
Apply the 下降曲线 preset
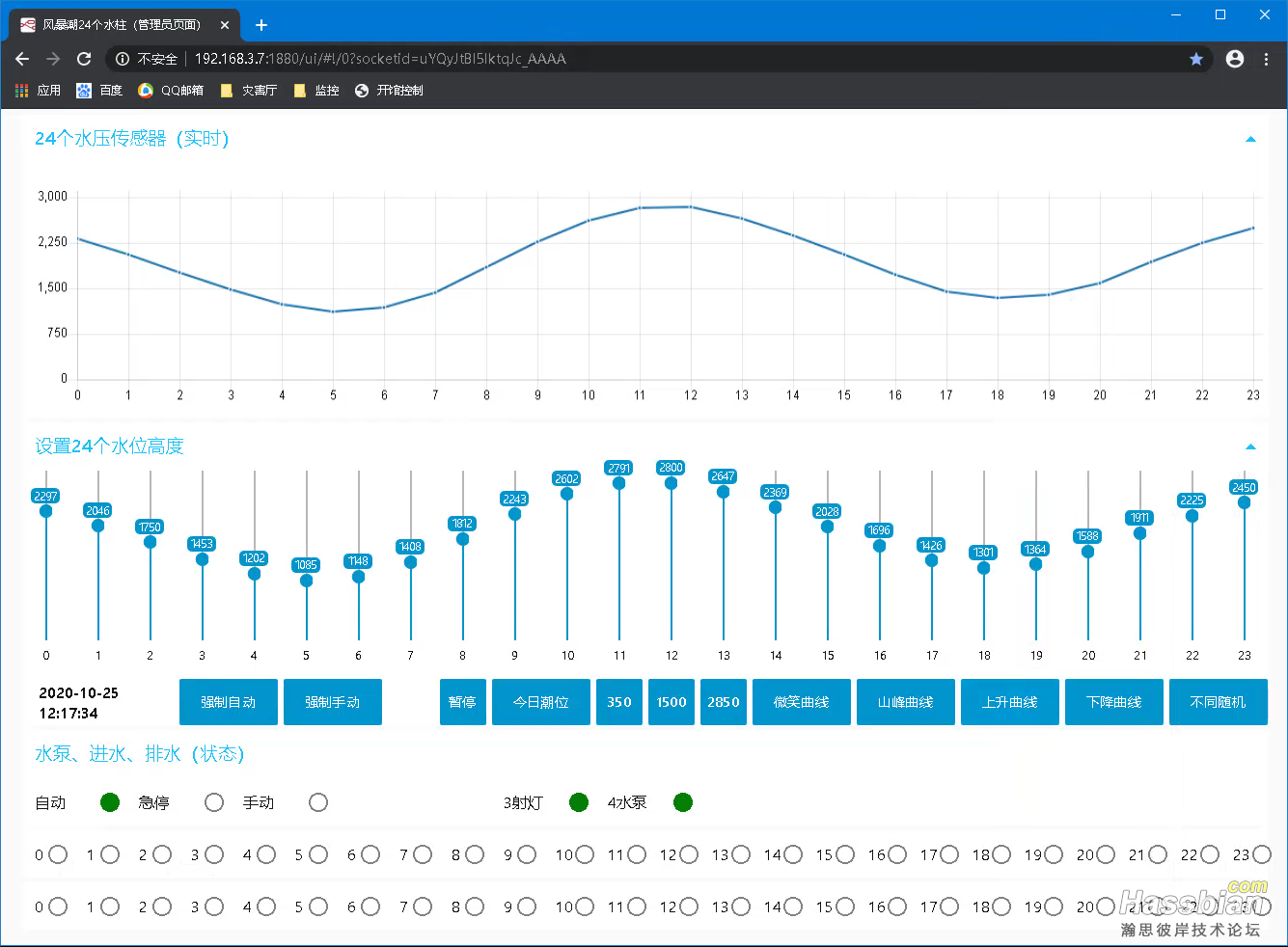click(x=1114, y=702)
